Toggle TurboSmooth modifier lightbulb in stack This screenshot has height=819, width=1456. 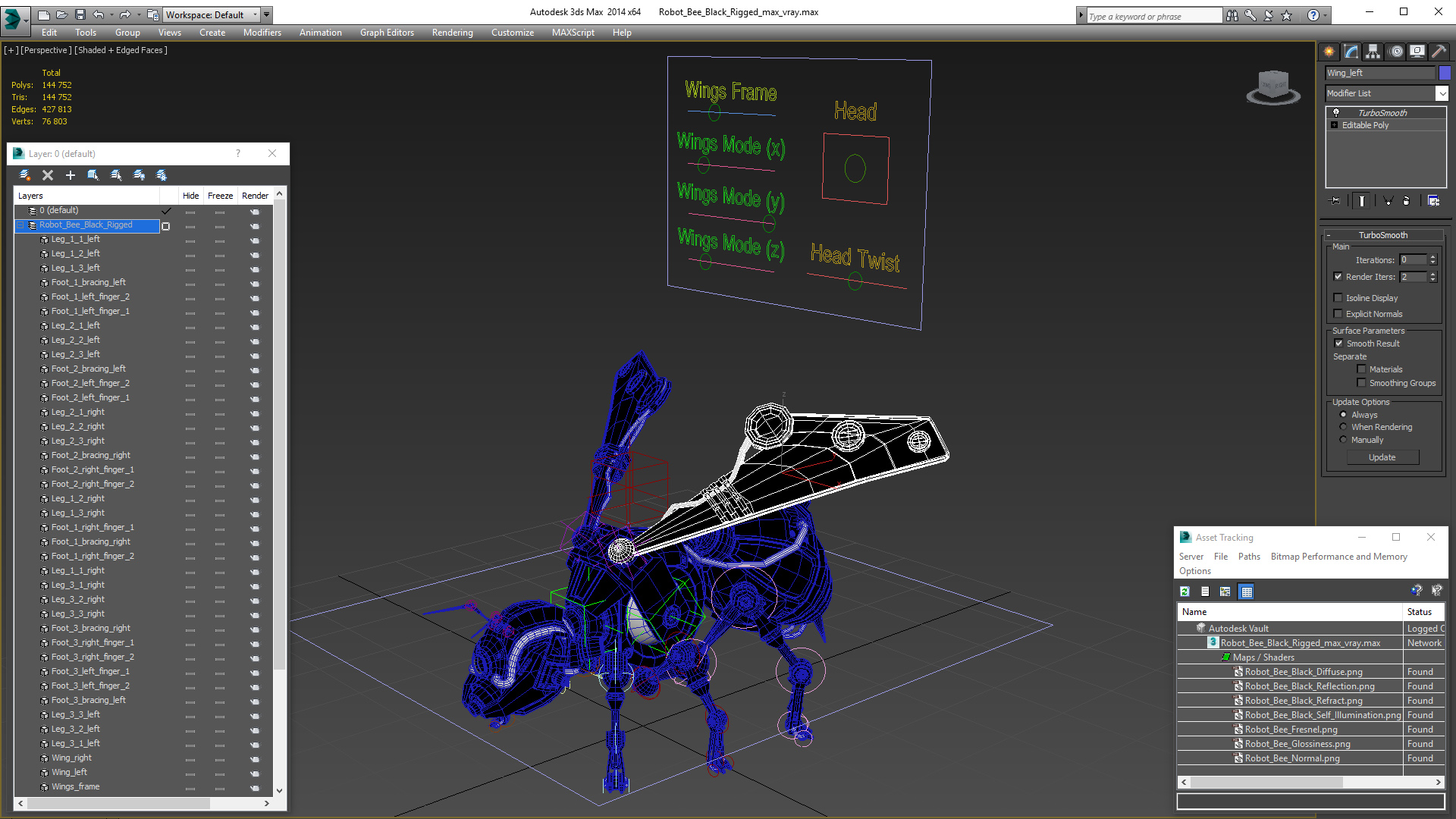[x=1336, y=112]
